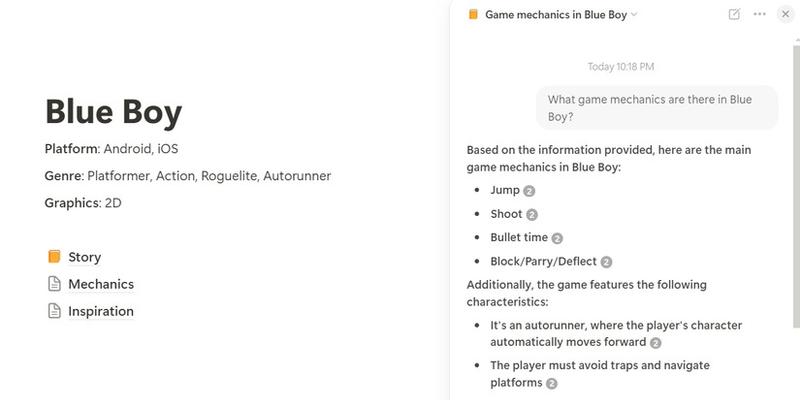The width and height of the screenshot is (800, 400).
Task: Click the citation badge next to Shoot
Action: tap(532, 214)
